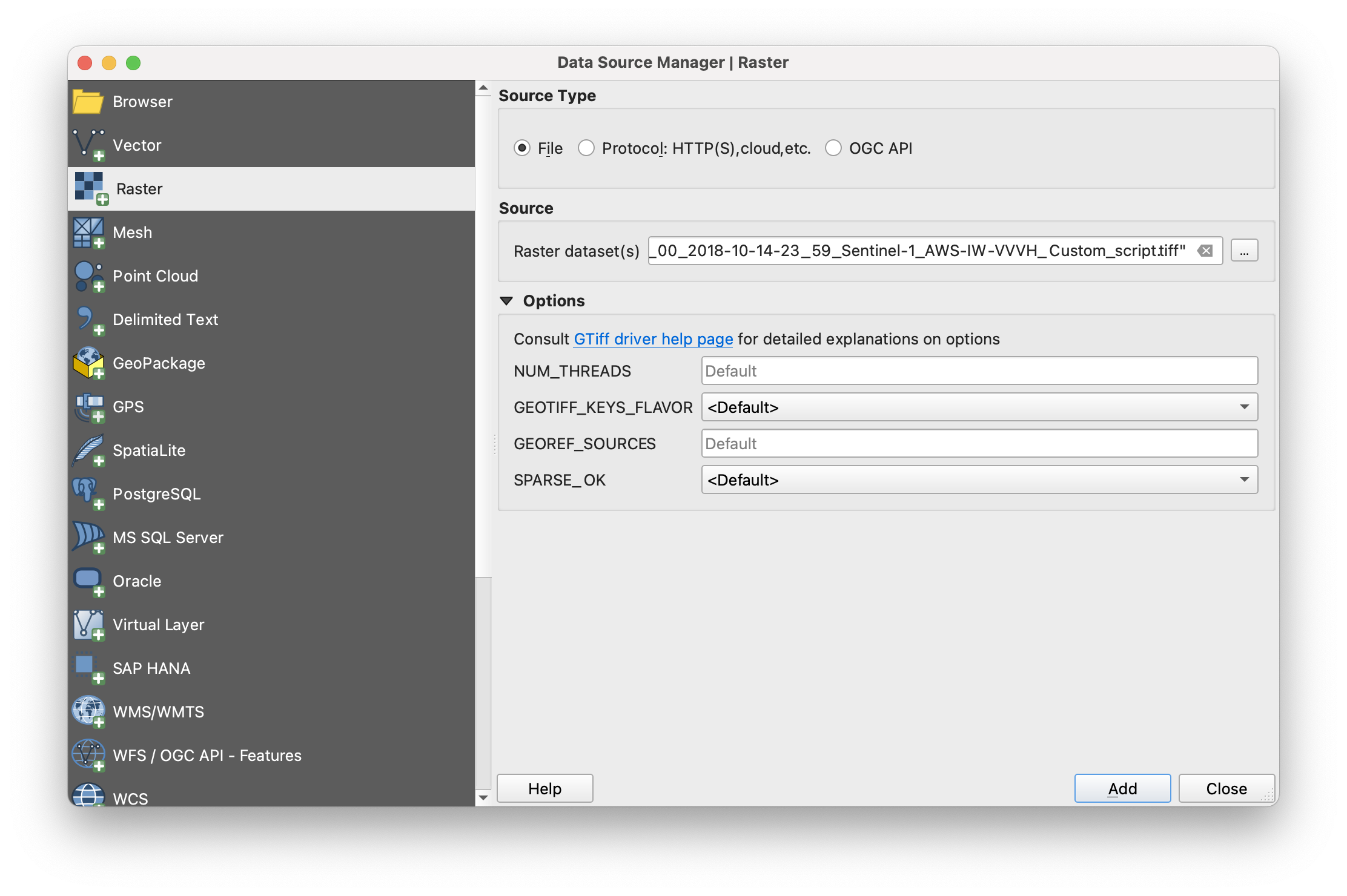Click the Add button
This screenshot has height=896, width=1347.
[x=1122, y=788]
